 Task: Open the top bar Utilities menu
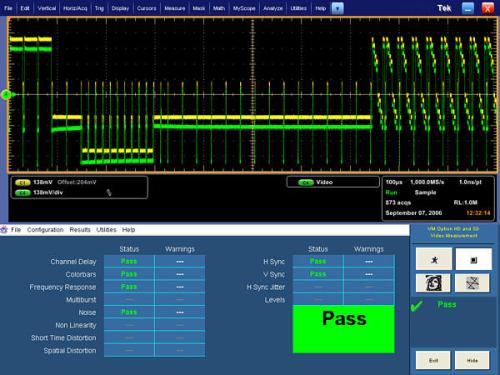point(298,8)
